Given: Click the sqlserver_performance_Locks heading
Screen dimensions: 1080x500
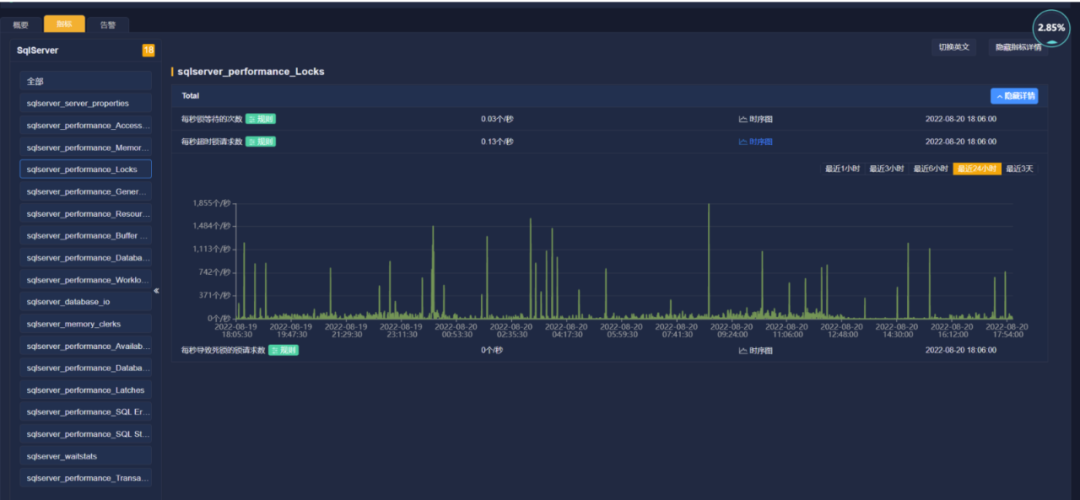Looking at the screenshot, I should point(251,71).
